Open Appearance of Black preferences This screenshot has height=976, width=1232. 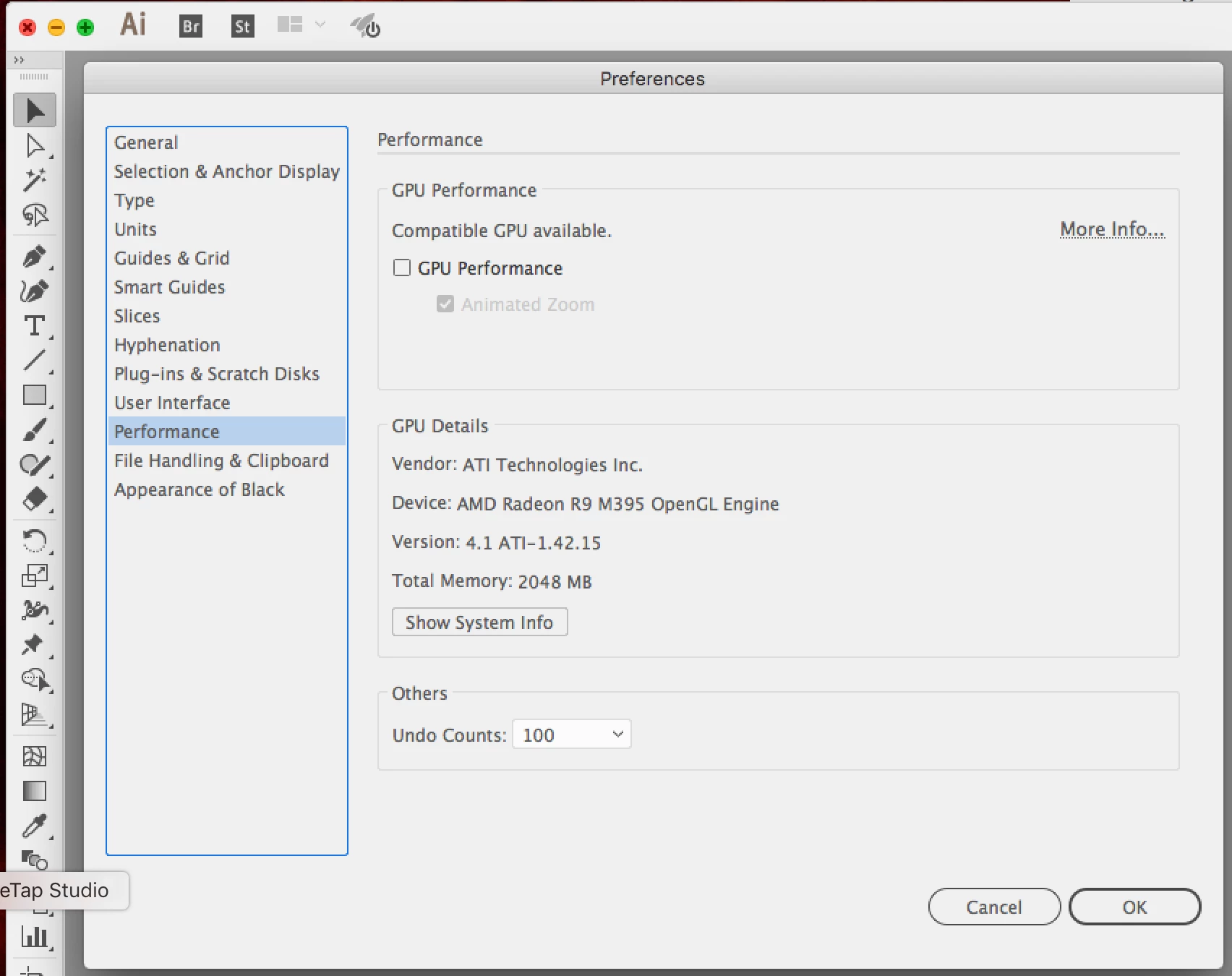(x=227, y=489)
